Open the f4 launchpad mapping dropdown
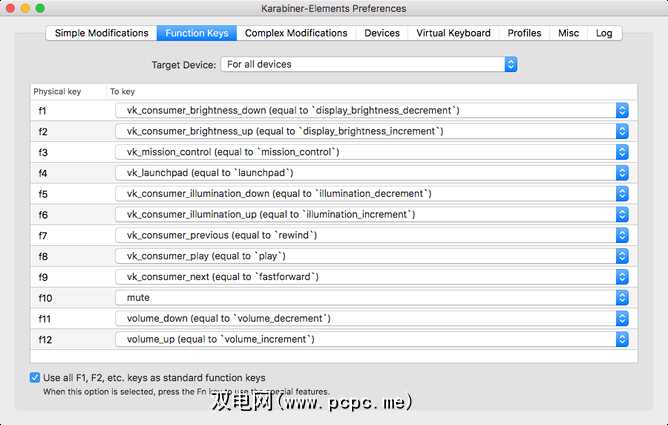 (x=372, y=173)
